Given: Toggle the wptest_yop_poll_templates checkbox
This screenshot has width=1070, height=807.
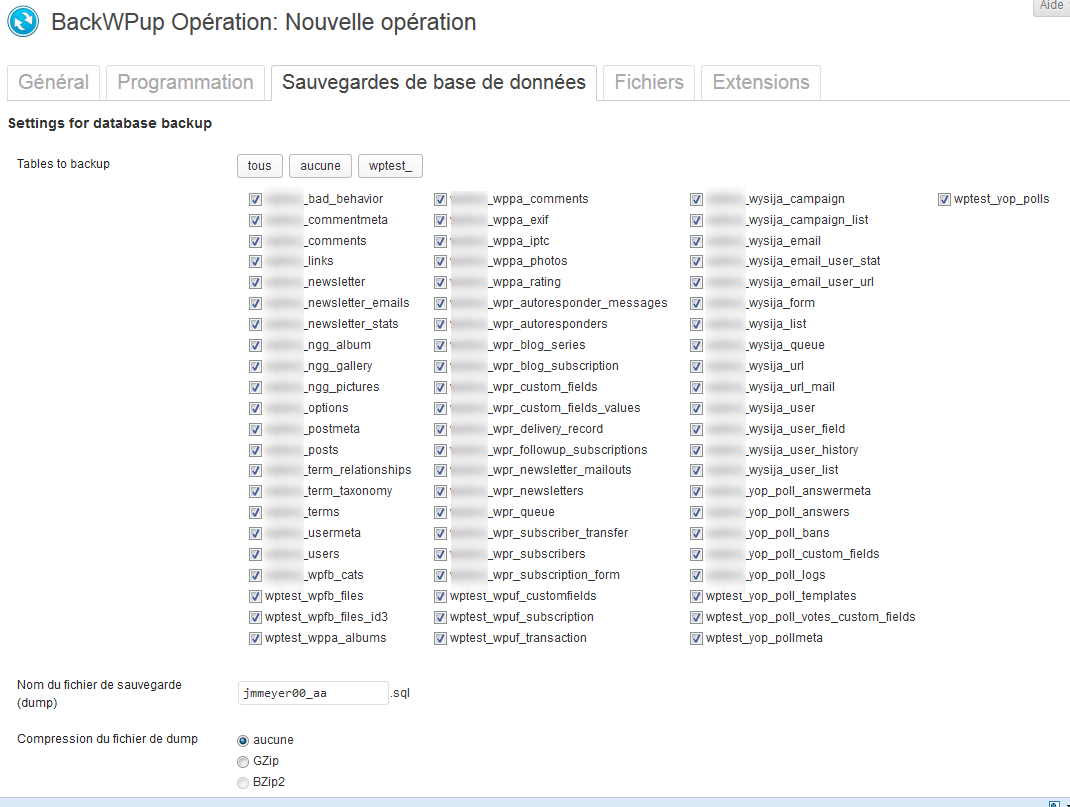Looking at the screenshot, I should [x=696, y=597].
